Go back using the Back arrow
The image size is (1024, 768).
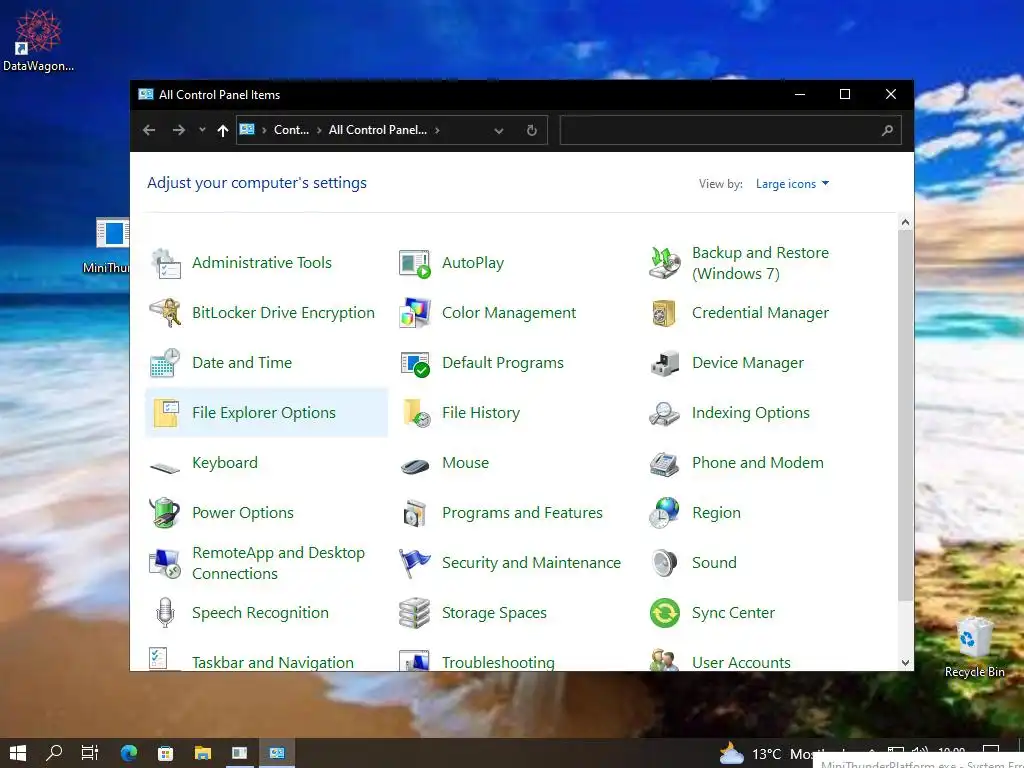point(149,130)
